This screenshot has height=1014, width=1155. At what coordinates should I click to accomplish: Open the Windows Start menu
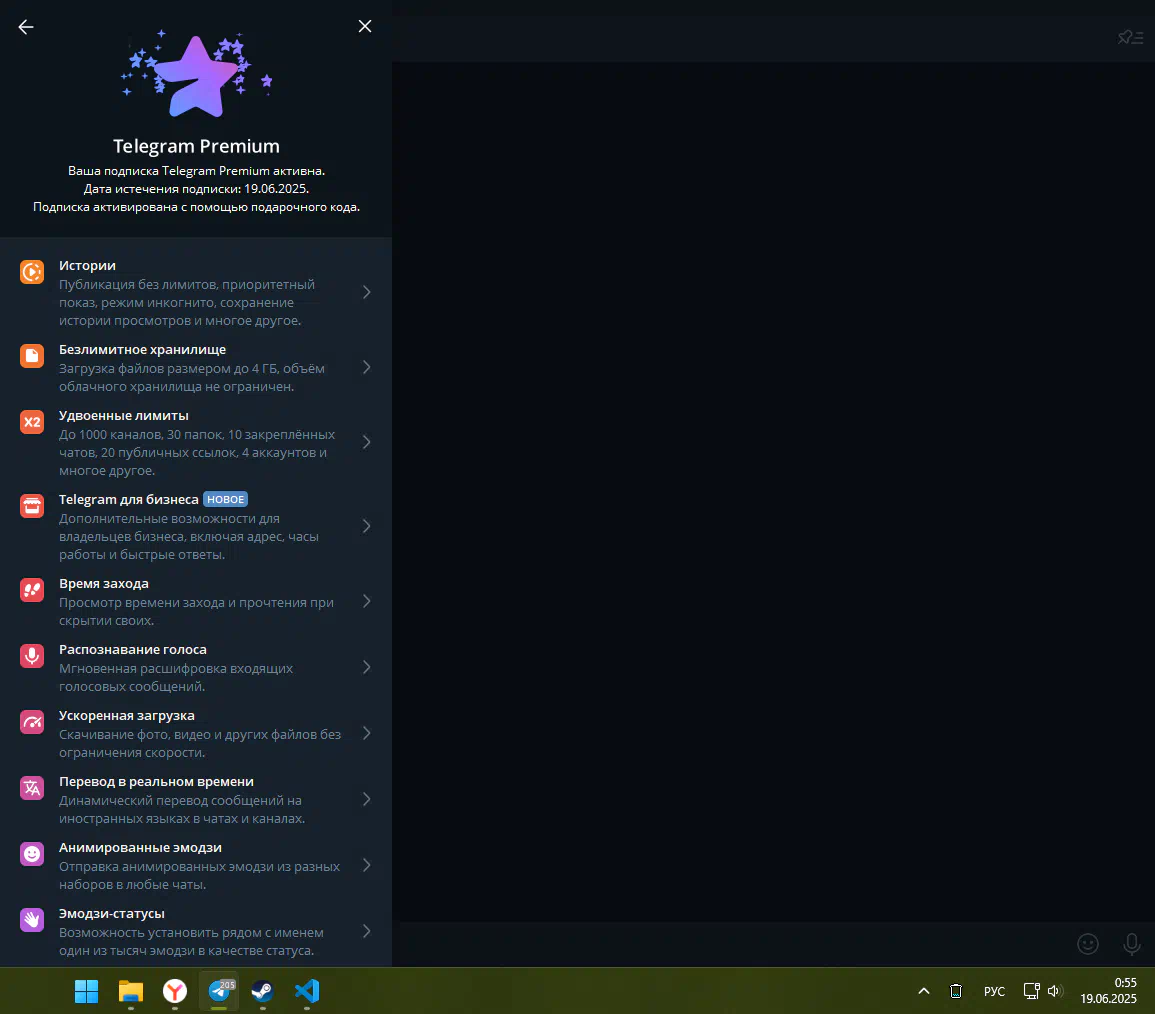coord(86,991)
